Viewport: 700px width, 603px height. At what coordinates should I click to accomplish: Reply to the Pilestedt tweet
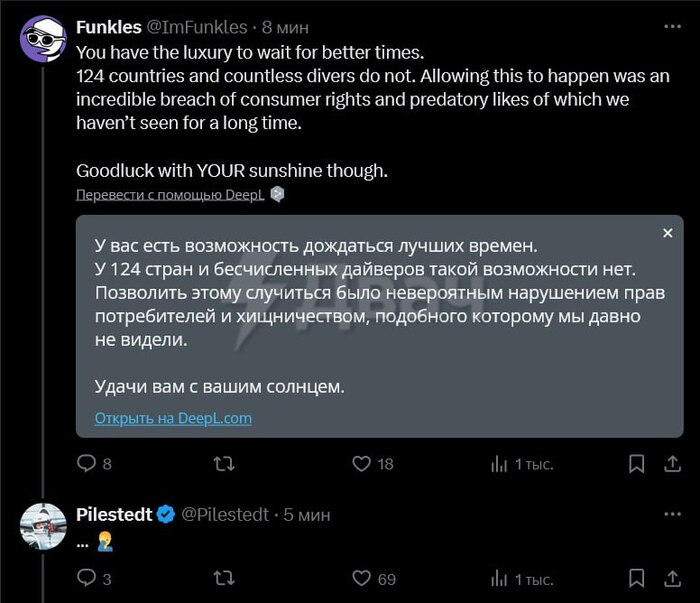click(x=86, y=578)
